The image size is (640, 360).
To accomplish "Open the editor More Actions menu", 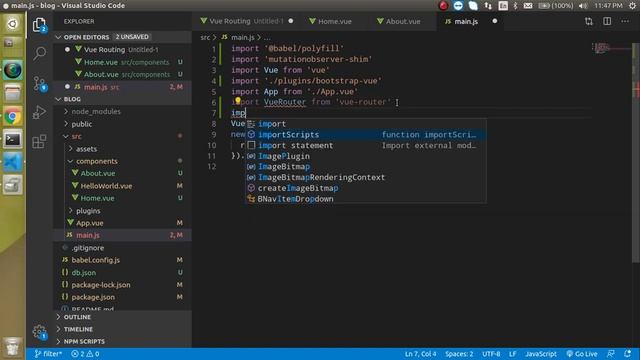I will point(625,21).
